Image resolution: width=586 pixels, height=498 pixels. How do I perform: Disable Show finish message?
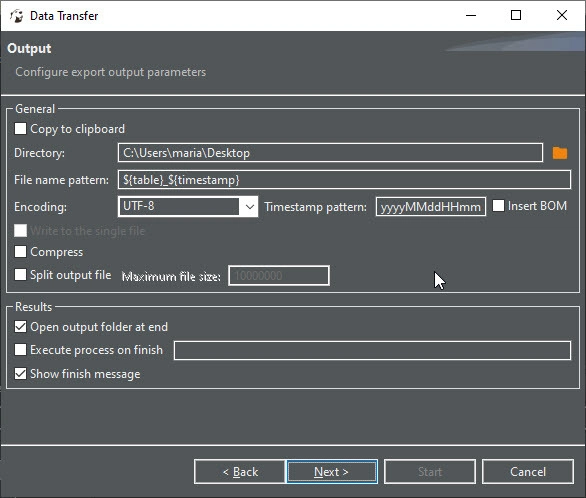click(x=20, y=374)
